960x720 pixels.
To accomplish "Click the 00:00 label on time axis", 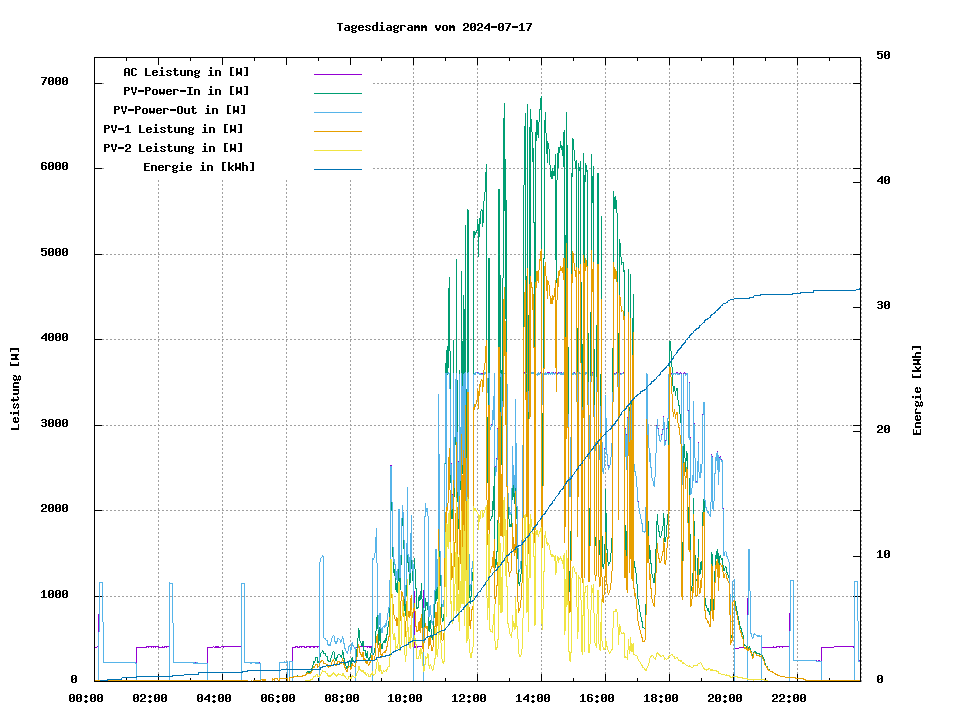I will click(x=86, y=698).
